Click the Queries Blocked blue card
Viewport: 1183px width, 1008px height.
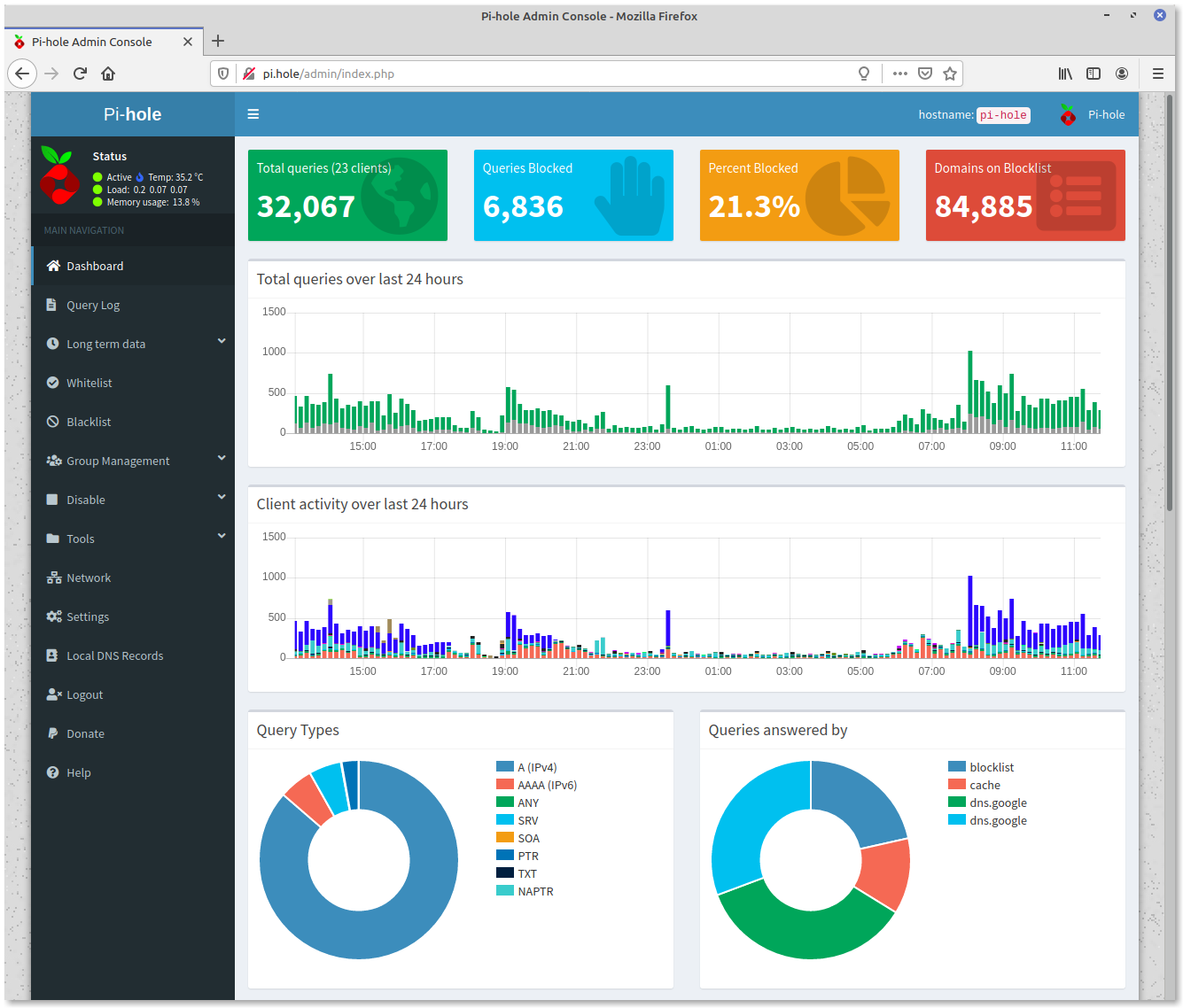click(x=573, y=195)
